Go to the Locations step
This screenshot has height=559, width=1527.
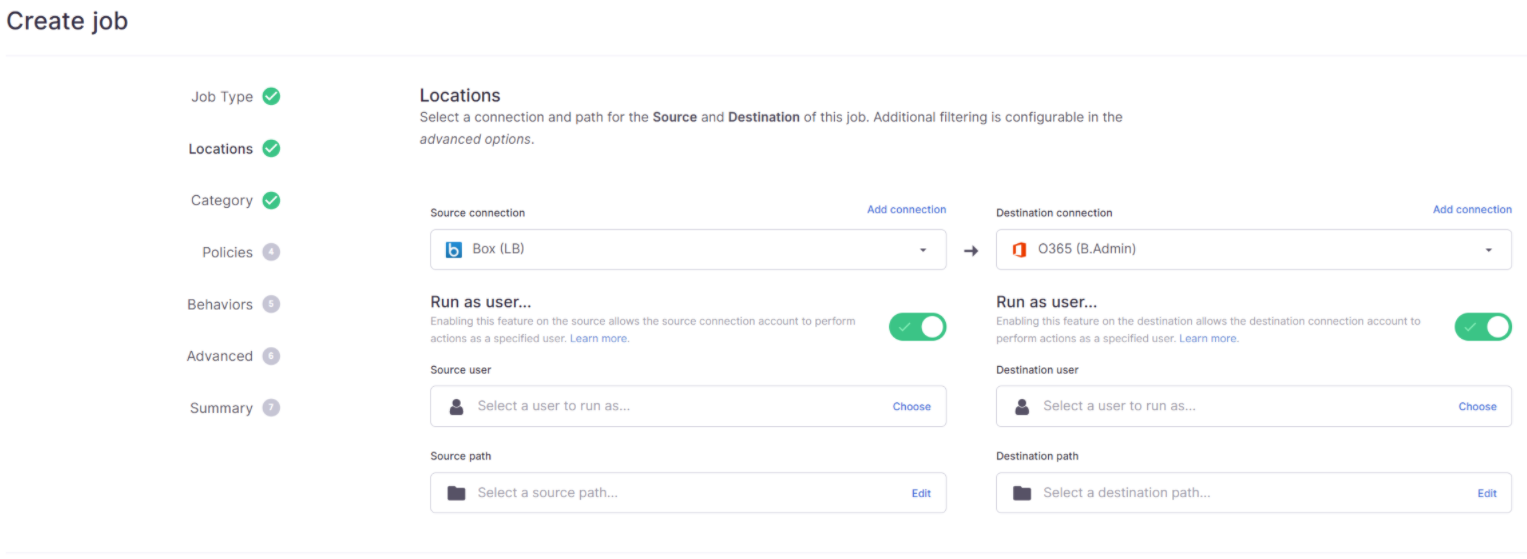tap(221, 149)
